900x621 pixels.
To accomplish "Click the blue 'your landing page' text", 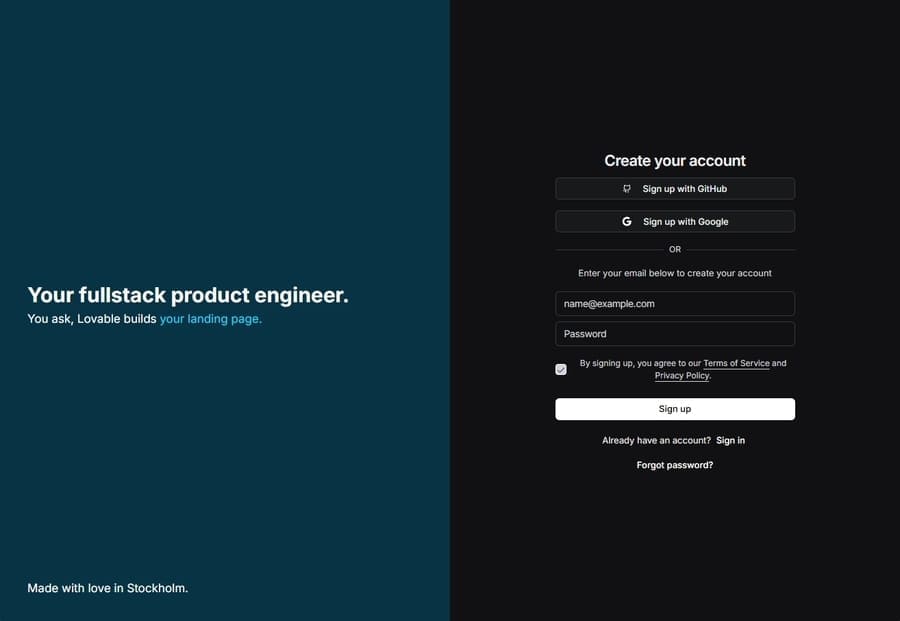I will click(211, 319).
